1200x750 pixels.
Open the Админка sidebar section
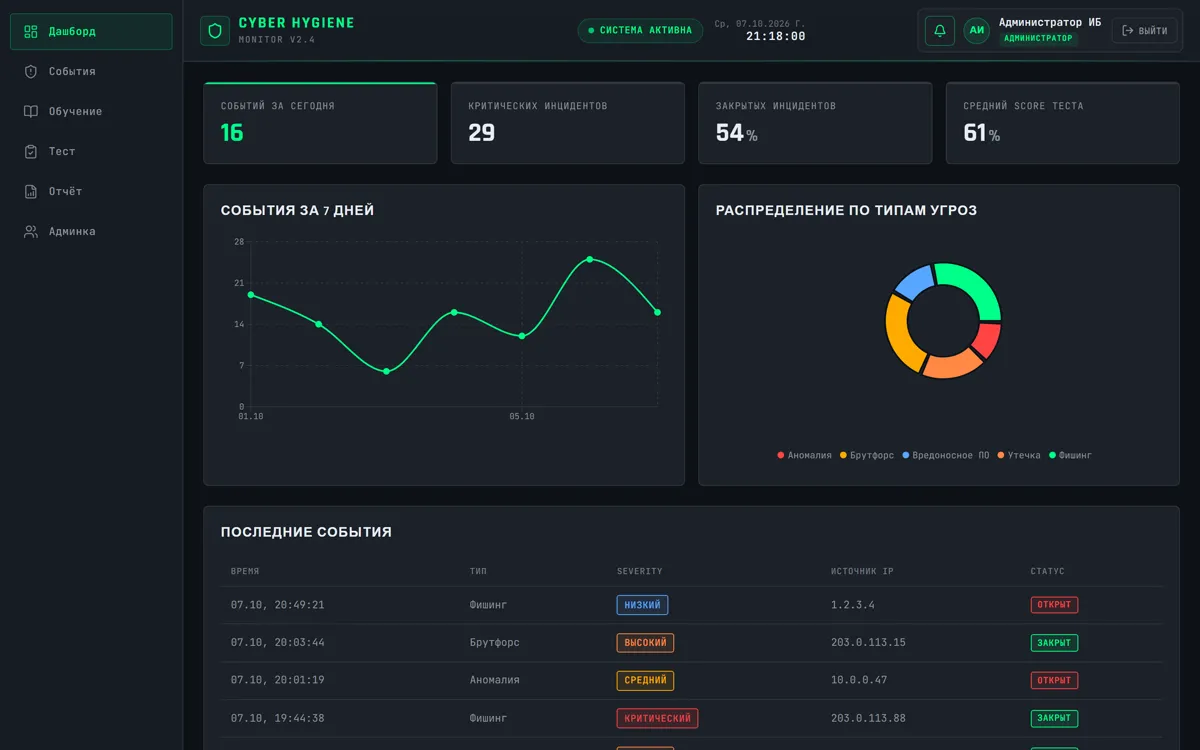91,232
